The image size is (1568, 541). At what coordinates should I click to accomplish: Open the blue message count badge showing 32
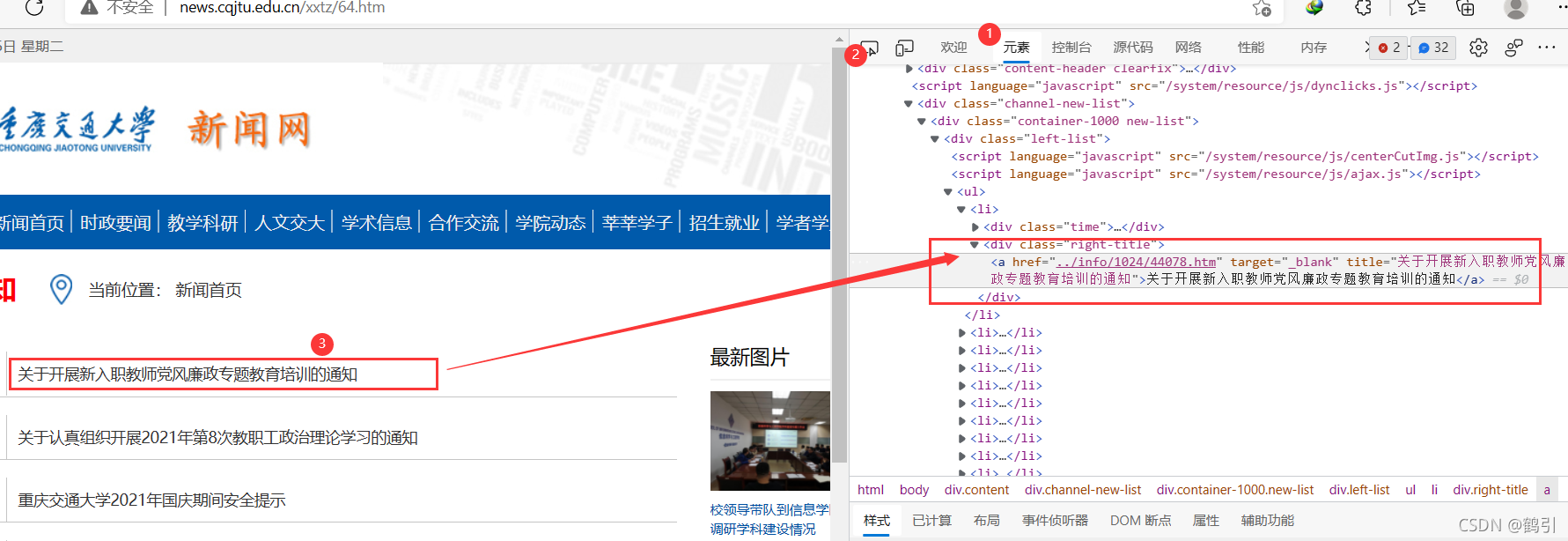coord(1433,48)
